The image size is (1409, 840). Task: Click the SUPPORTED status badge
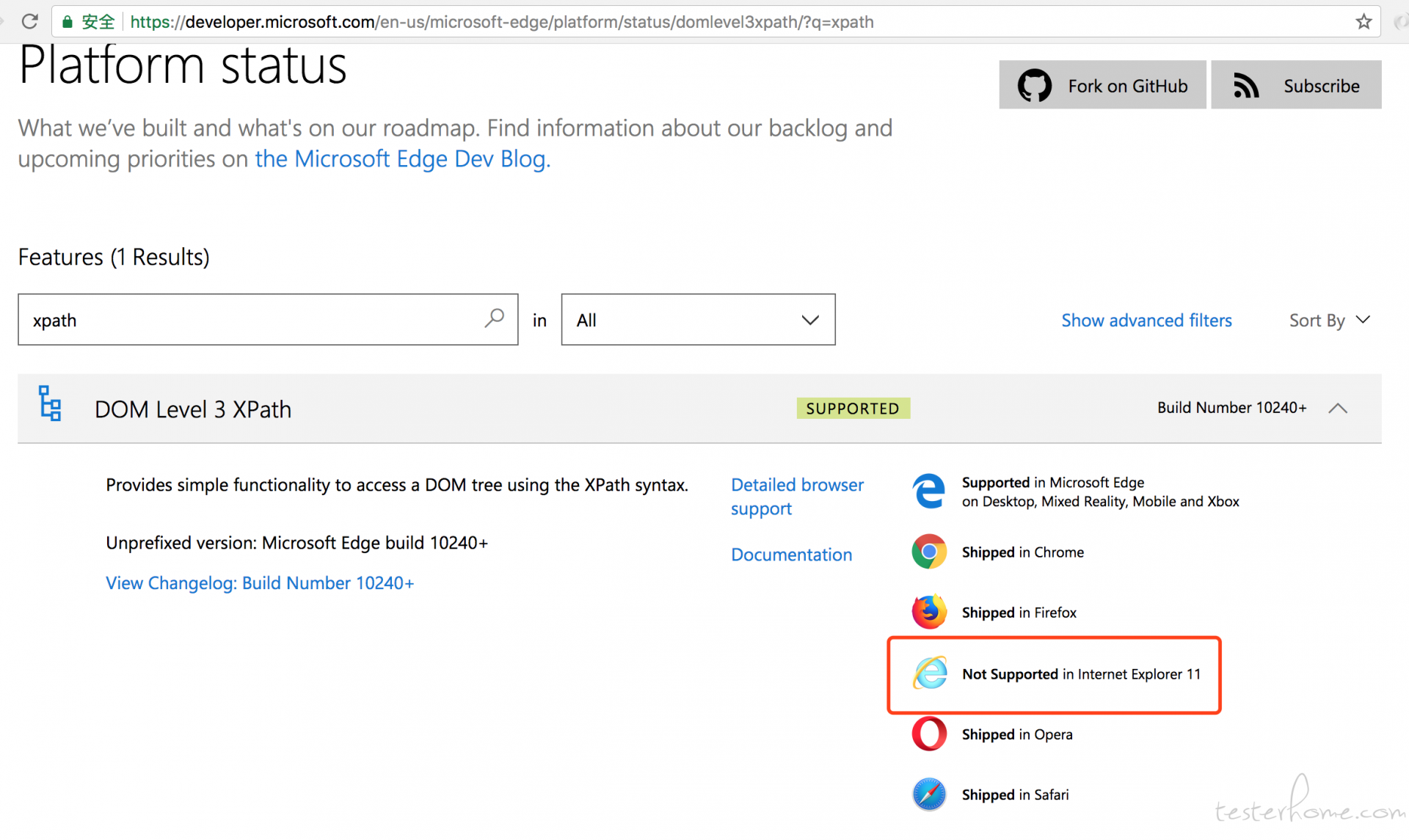point(853,409)
